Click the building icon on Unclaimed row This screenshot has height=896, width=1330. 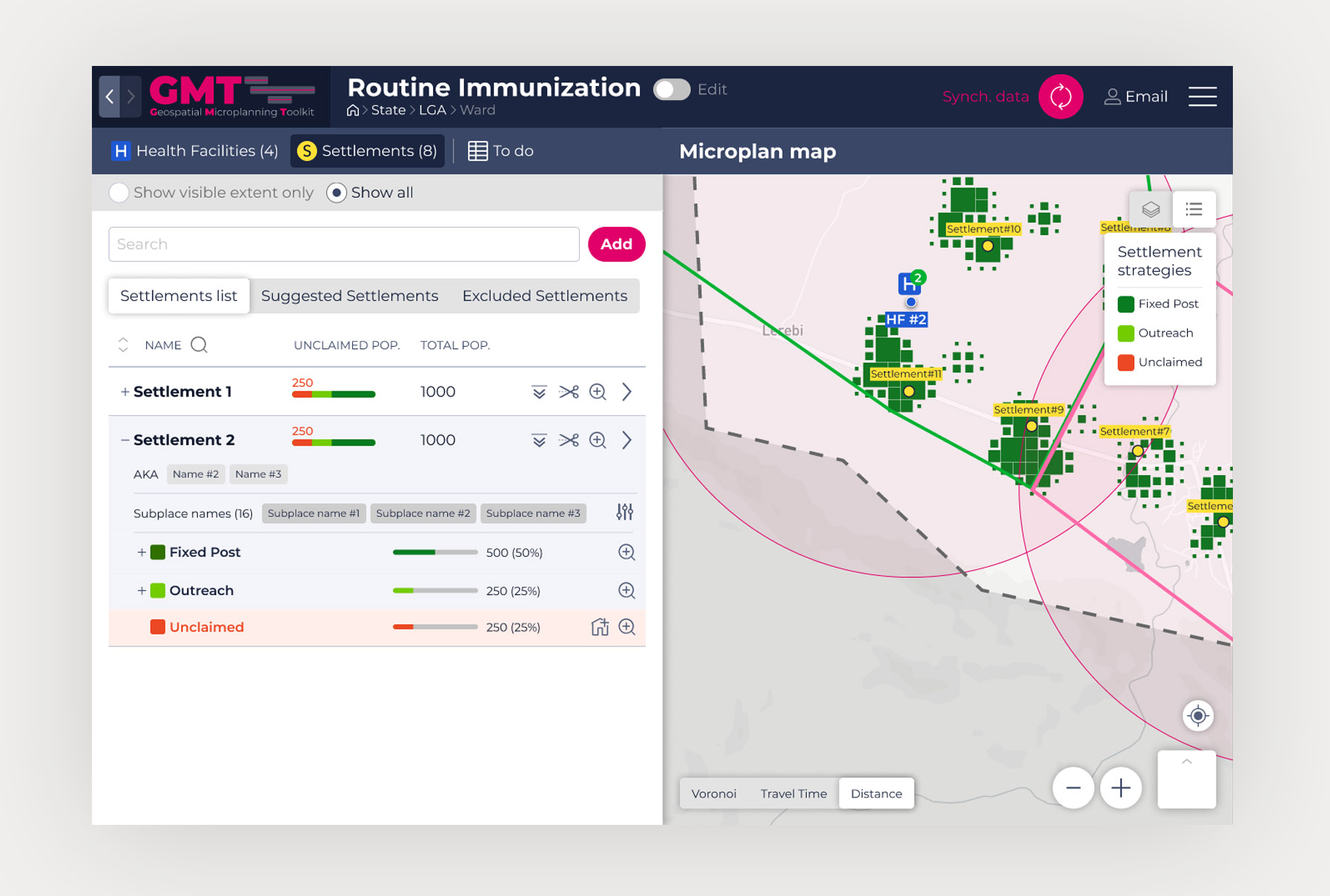pyautogui.click(x=600, y=627)
